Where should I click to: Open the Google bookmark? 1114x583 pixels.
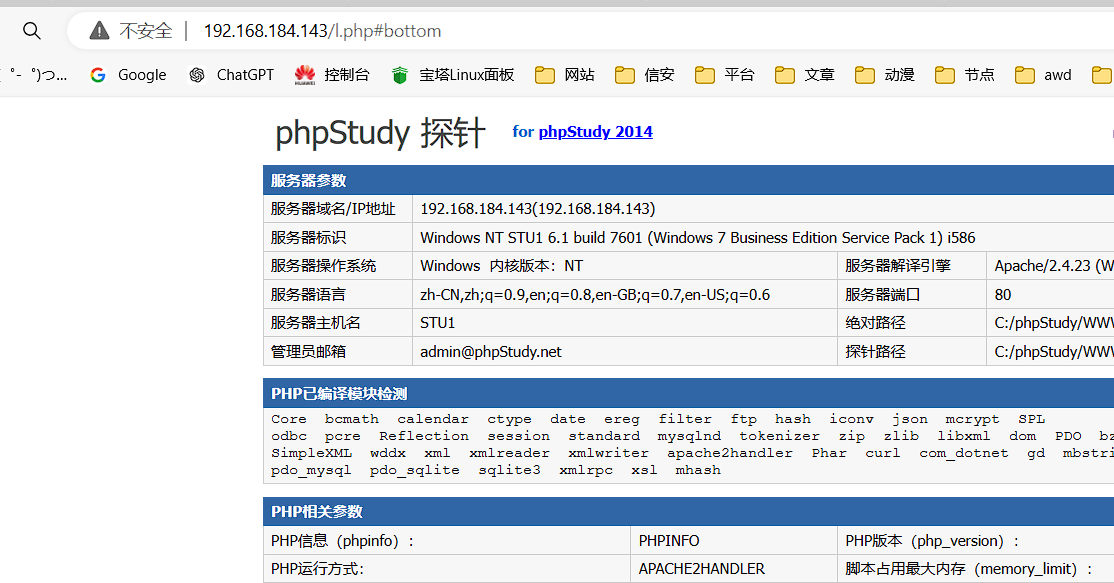coord(129,75)
